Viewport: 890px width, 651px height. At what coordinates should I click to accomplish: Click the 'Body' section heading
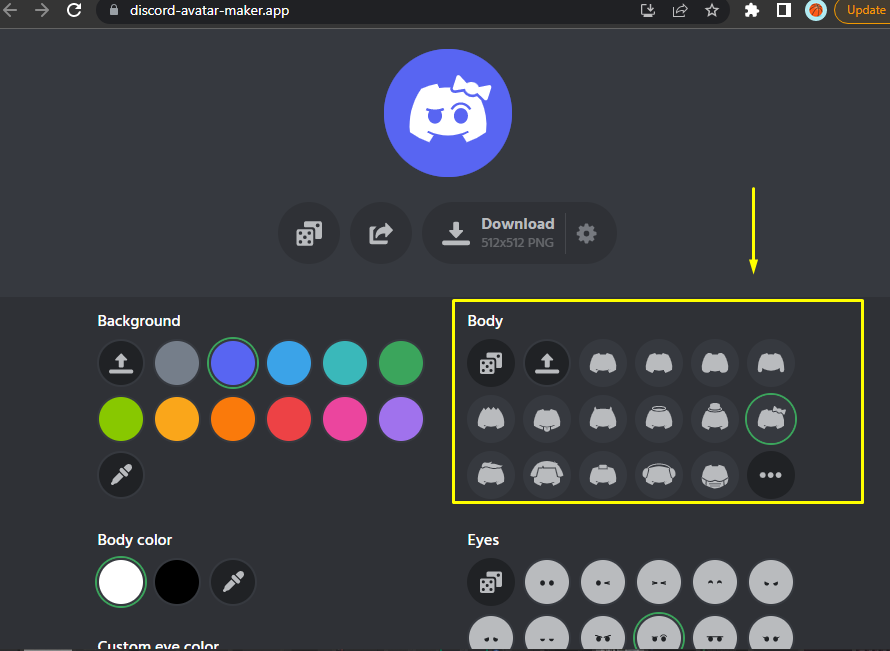coord(485,321)
